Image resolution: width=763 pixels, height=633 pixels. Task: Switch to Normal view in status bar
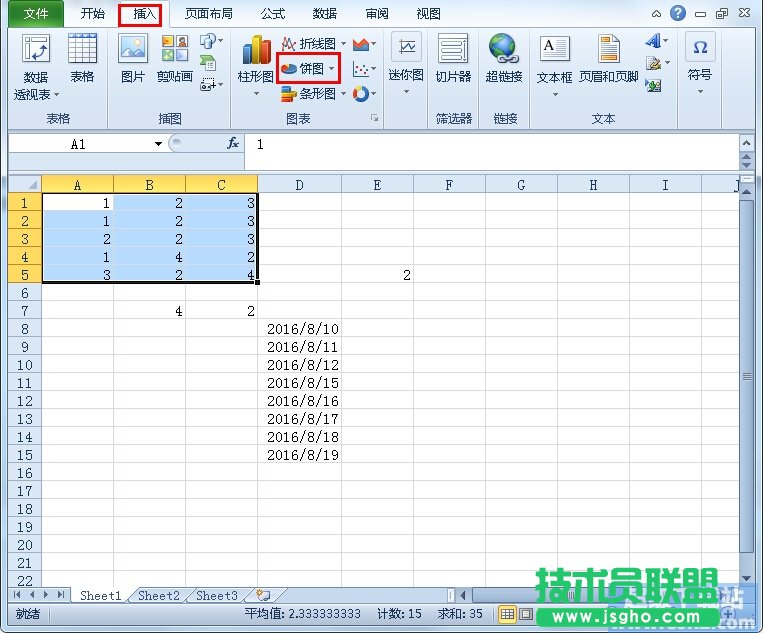(507, 614)
